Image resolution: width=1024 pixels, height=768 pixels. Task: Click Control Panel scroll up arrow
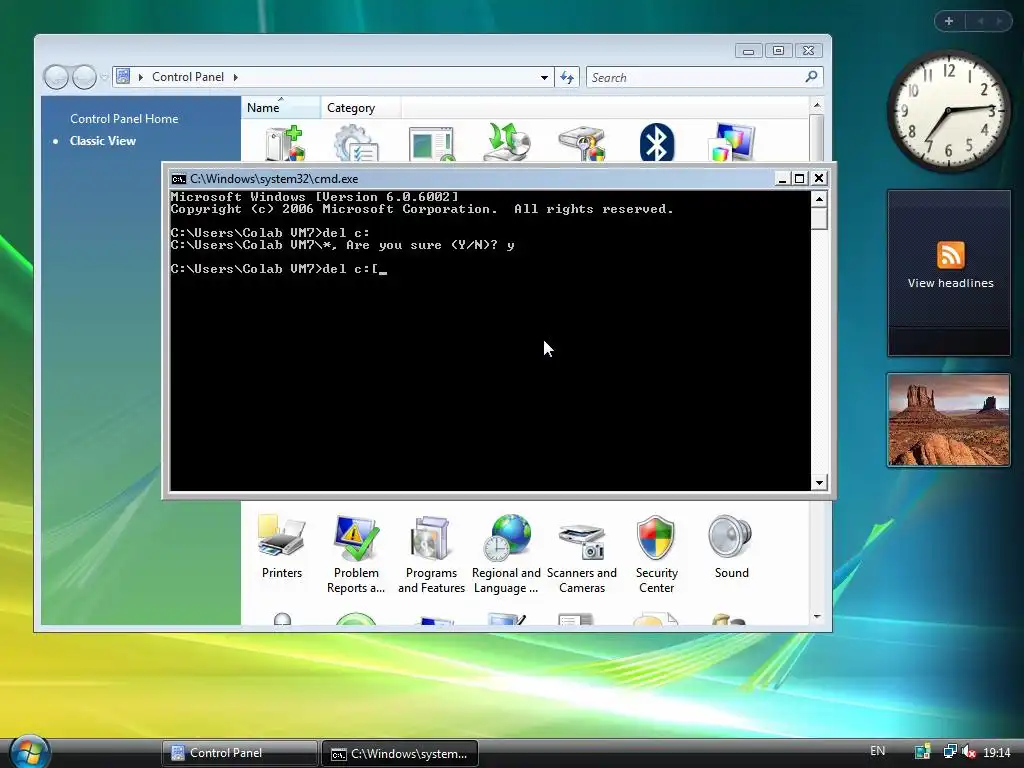tap(817, 105)
